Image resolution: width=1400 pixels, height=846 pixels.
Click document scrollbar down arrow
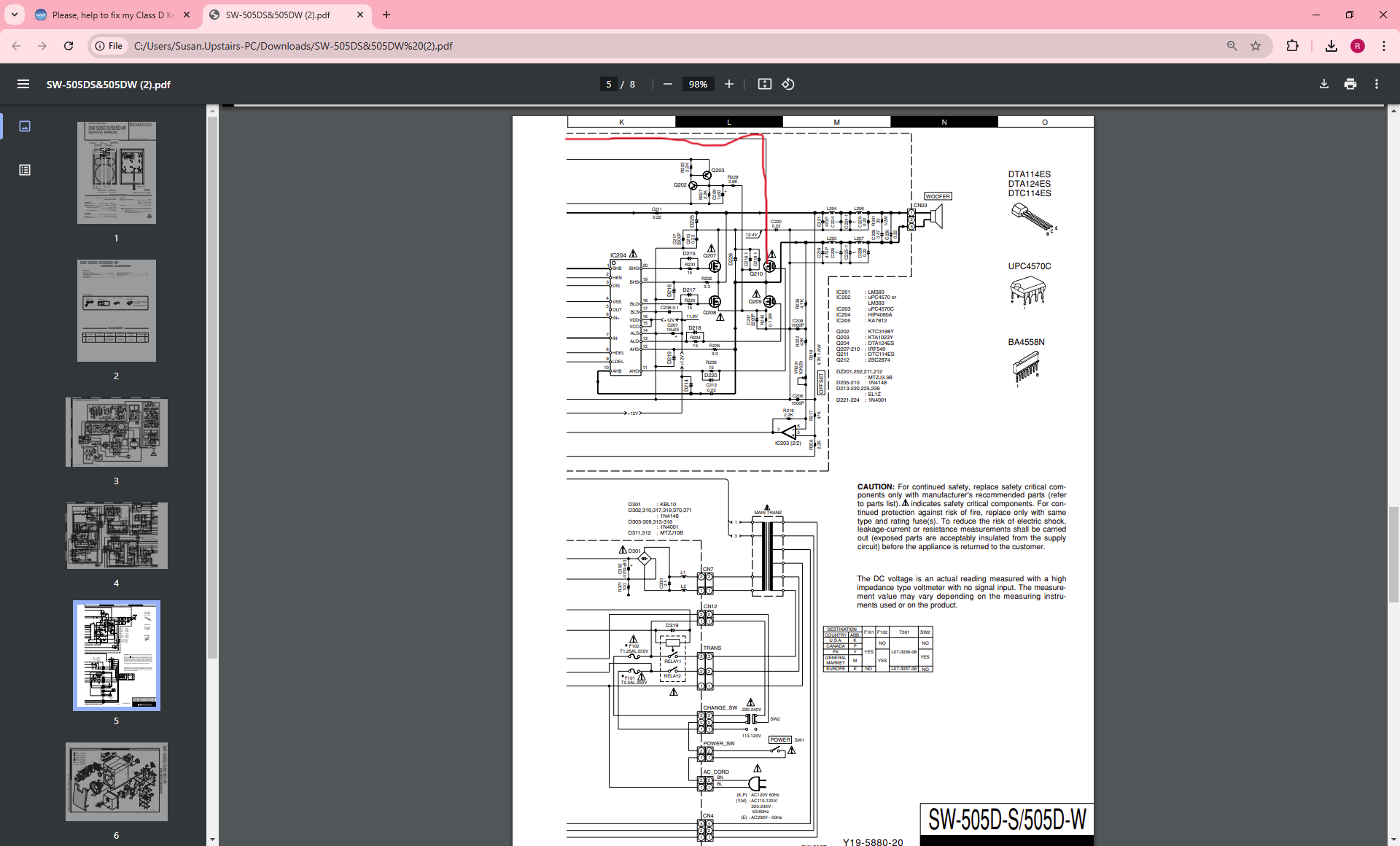[x=1393, y=839]
